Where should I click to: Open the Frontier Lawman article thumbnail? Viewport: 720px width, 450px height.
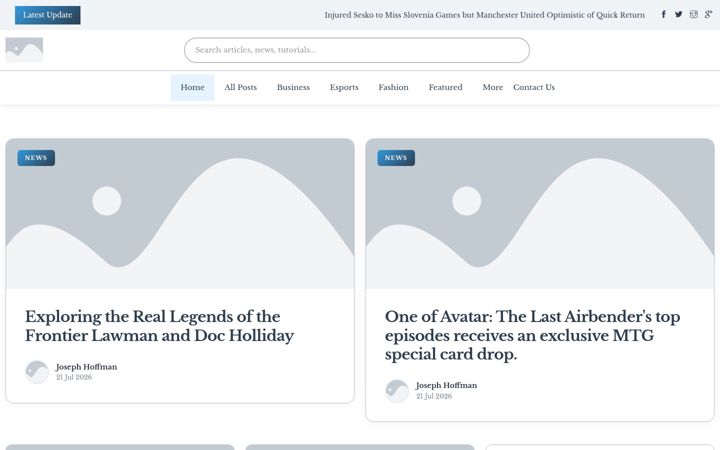pos(180,214)
